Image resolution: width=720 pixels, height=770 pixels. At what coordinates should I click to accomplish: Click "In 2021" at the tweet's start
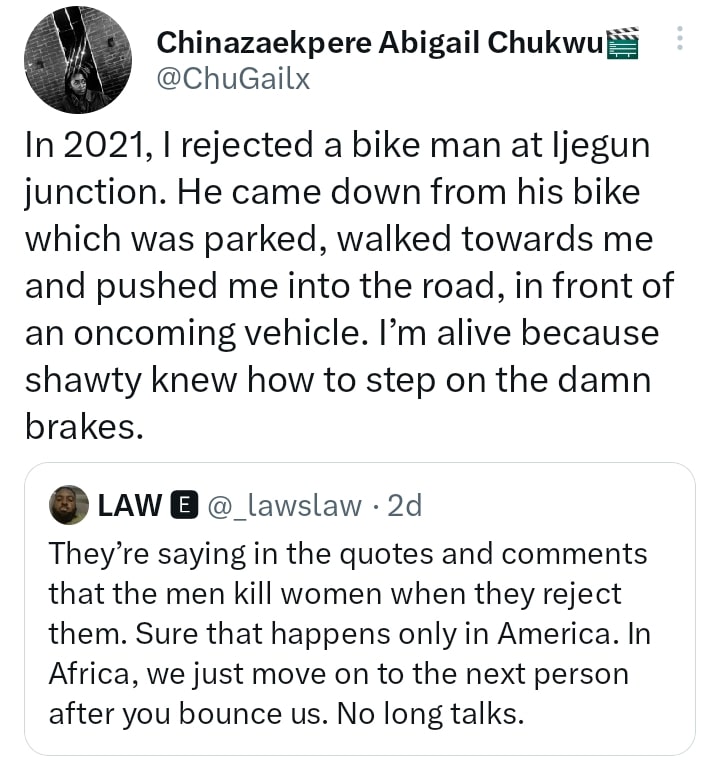86,146
